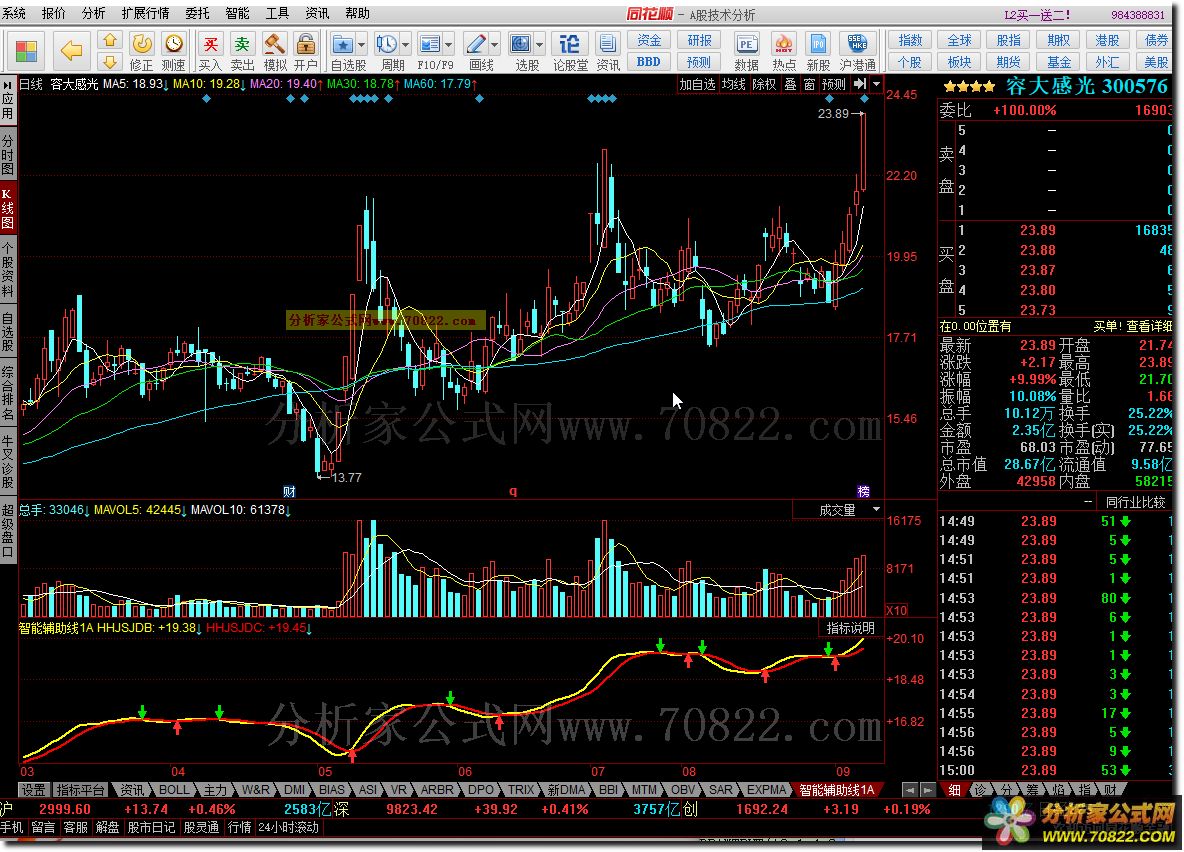1184x852 pixels.
Task: Toggle 除权 ex-rights adjustment
Action: [x=764, y=85]
